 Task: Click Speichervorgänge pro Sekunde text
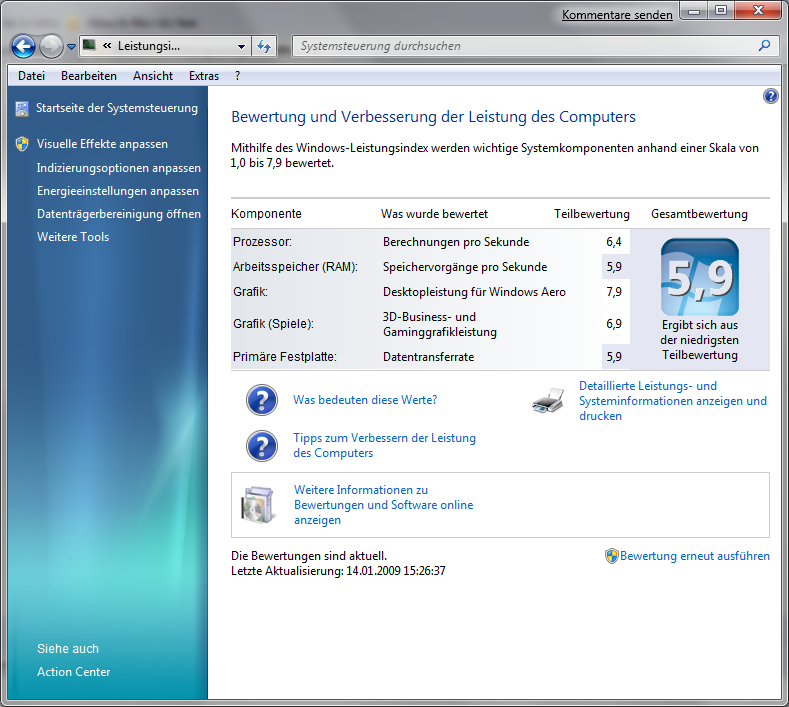pos(465,267)
